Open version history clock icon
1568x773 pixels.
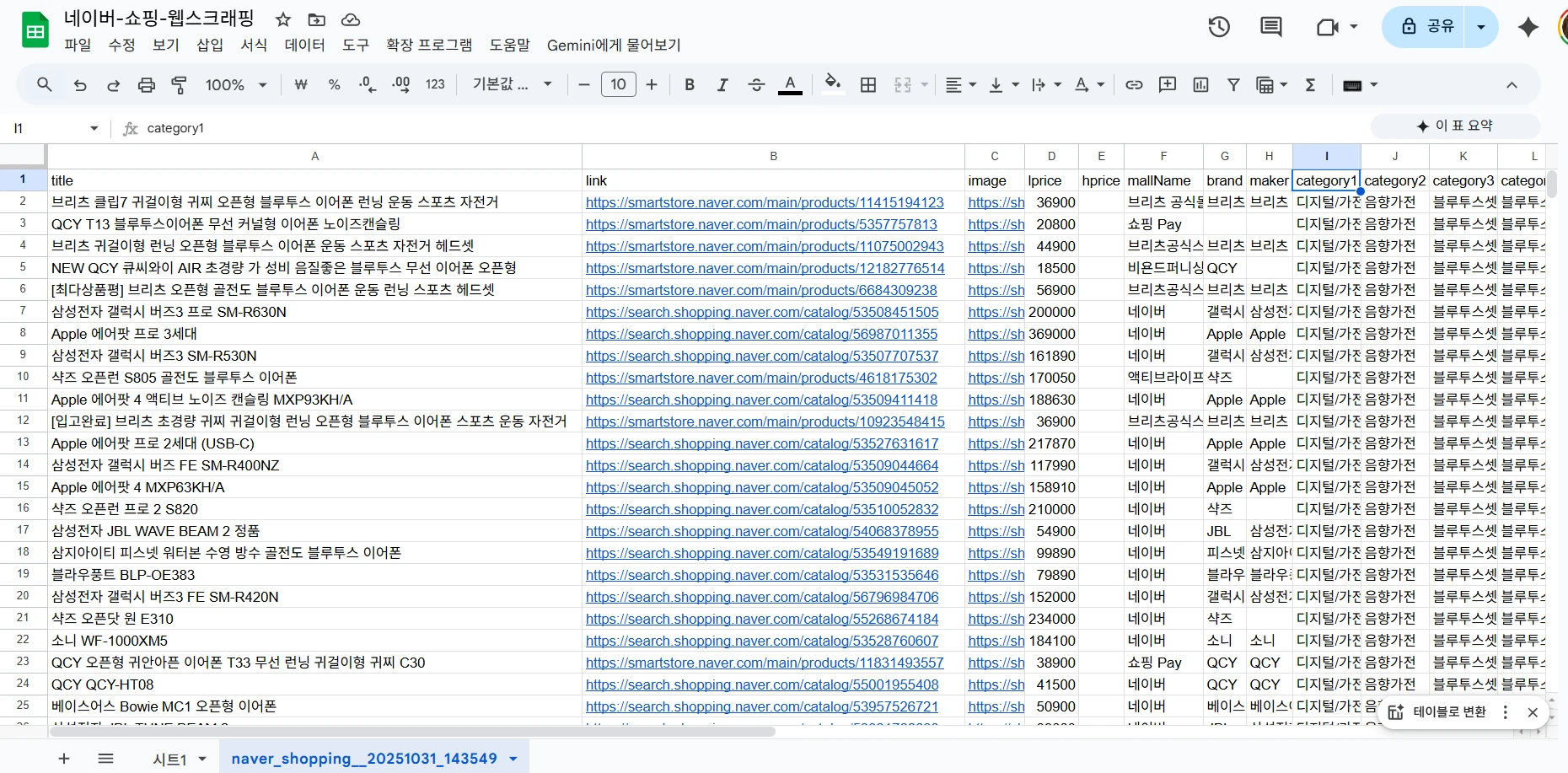(x=1219, y=27)
